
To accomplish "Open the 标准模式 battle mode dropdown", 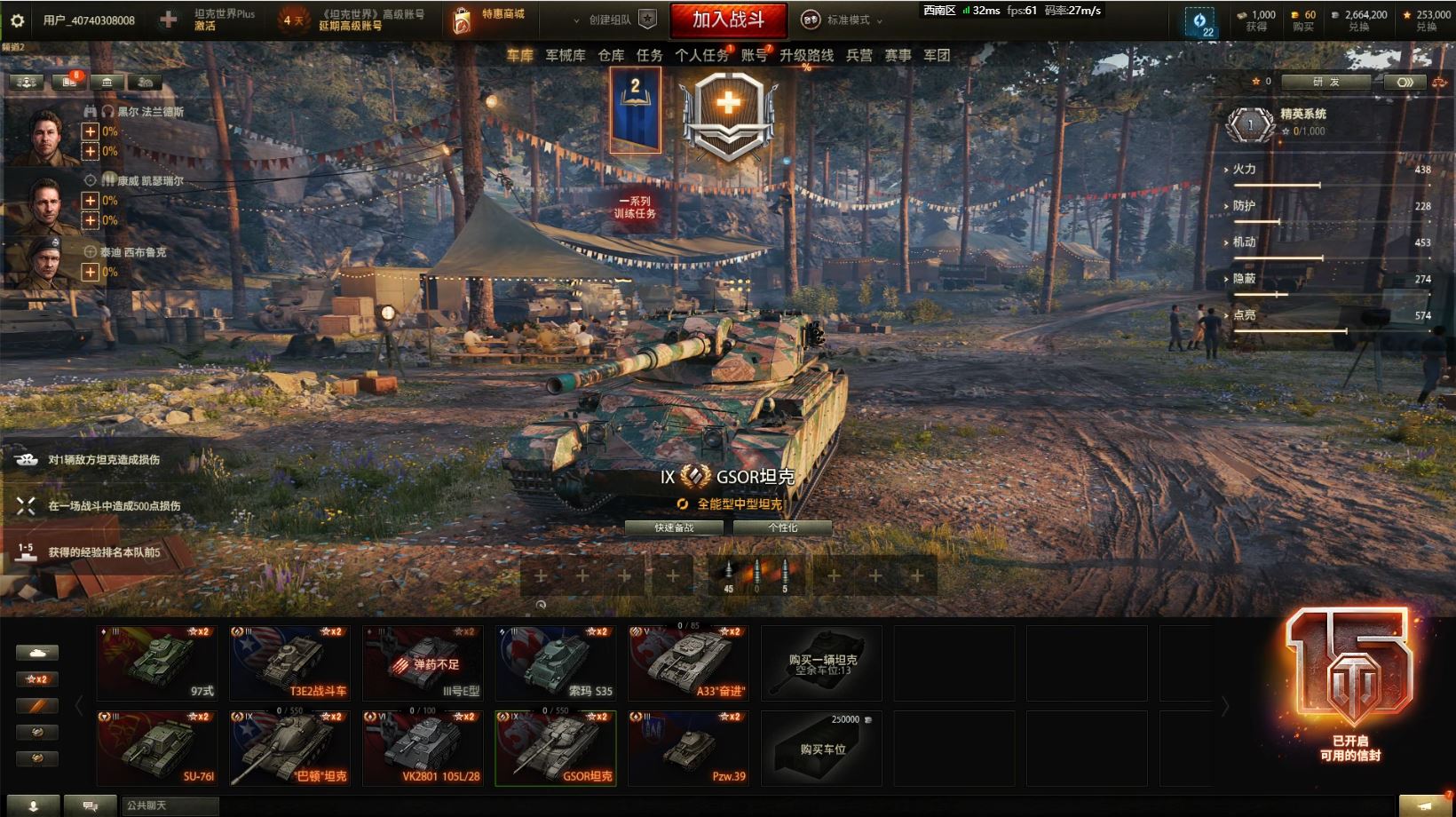I will [x=842, y=20].
